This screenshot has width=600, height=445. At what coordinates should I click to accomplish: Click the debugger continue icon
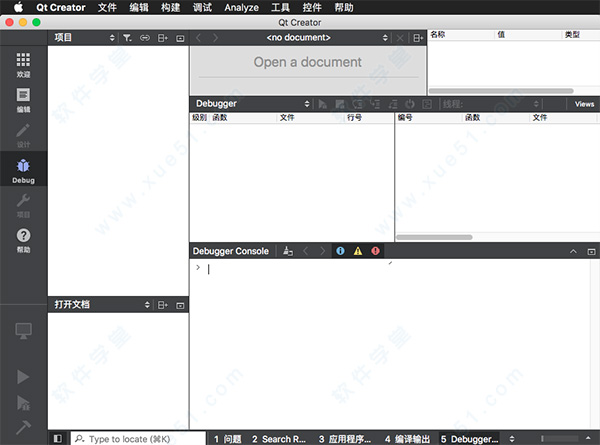point(323,104)
